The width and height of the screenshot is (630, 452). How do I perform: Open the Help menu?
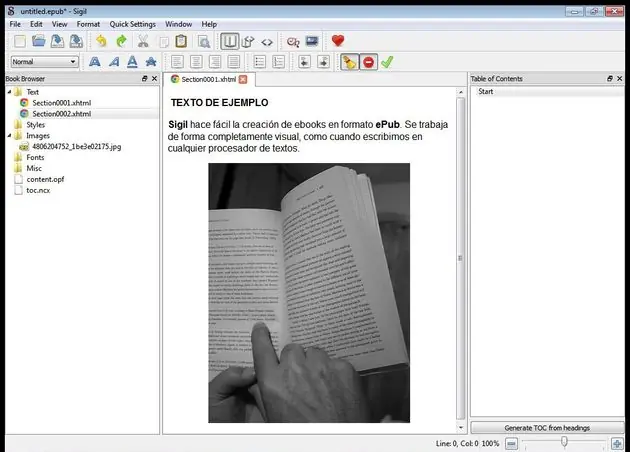(209, 24)
